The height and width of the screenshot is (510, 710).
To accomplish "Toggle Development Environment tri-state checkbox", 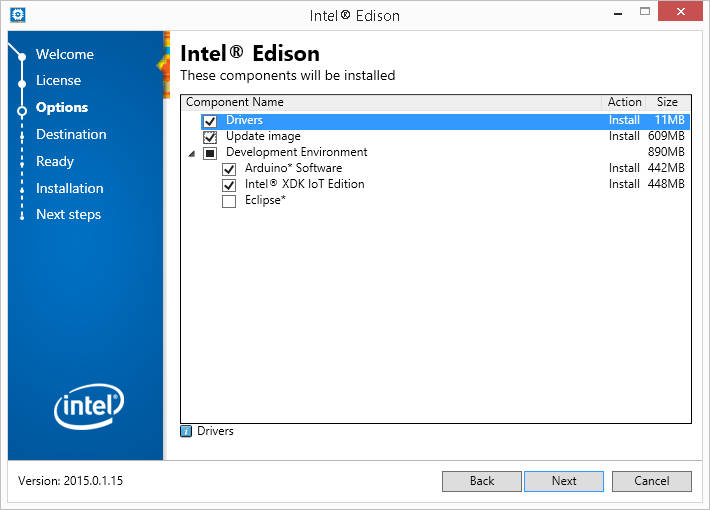I will click(210, 153).
